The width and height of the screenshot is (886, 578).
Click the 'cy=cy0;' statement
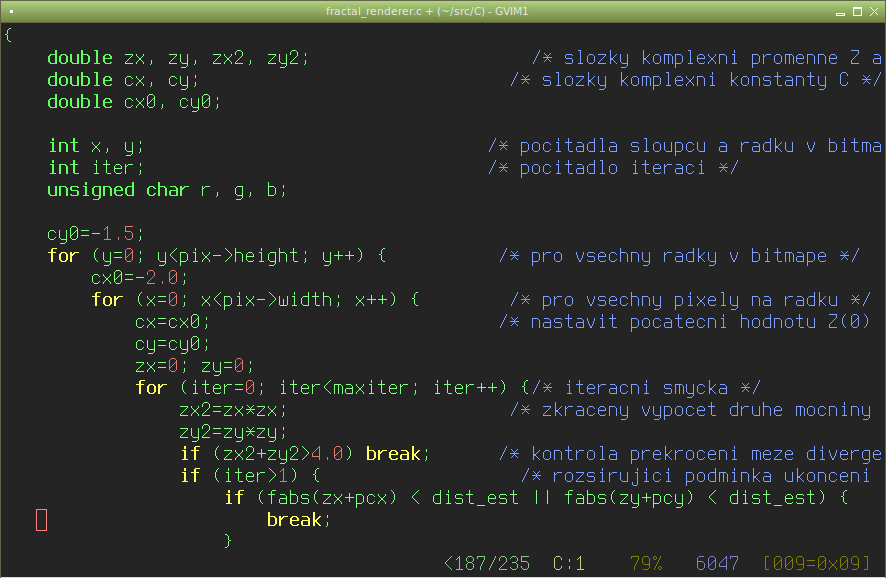pyautogui.click(x=172, y=344)
